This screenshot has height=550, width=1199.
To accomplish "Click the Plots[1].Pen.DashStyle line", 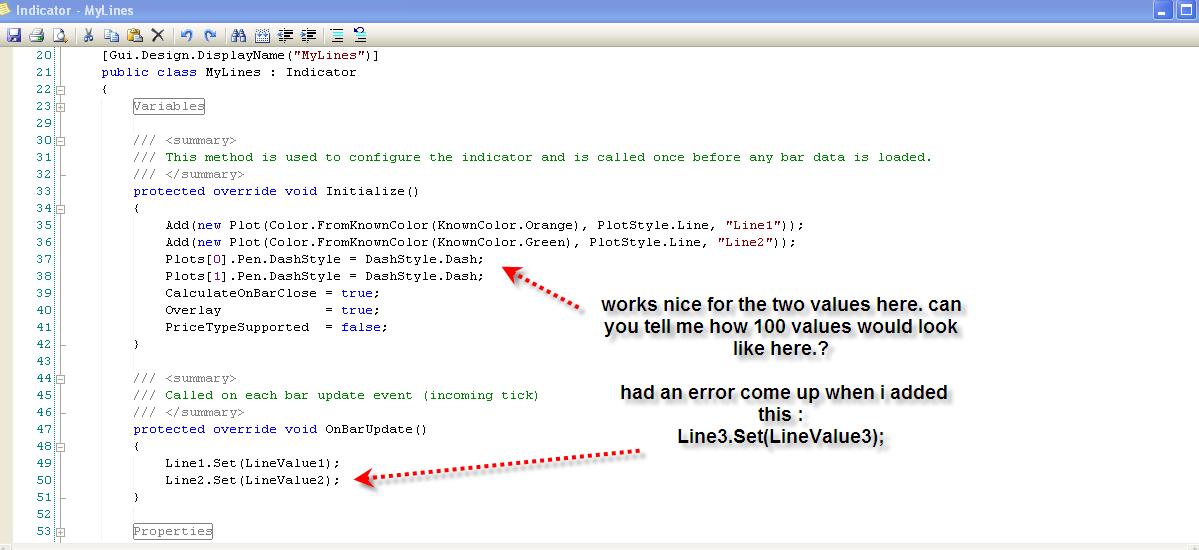I will pos(324,276).
